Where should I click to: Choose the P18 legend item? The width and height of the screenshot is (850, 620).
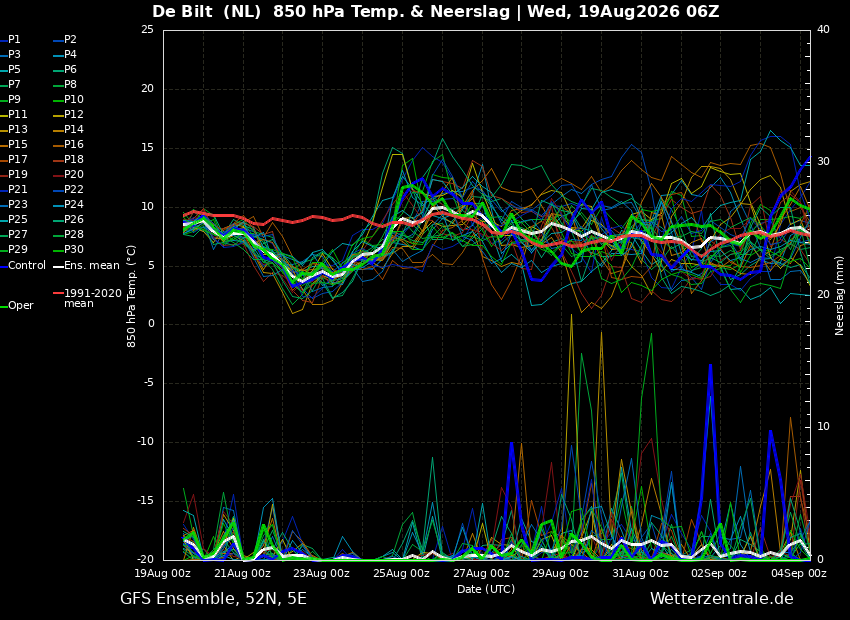tap(69, 160)
